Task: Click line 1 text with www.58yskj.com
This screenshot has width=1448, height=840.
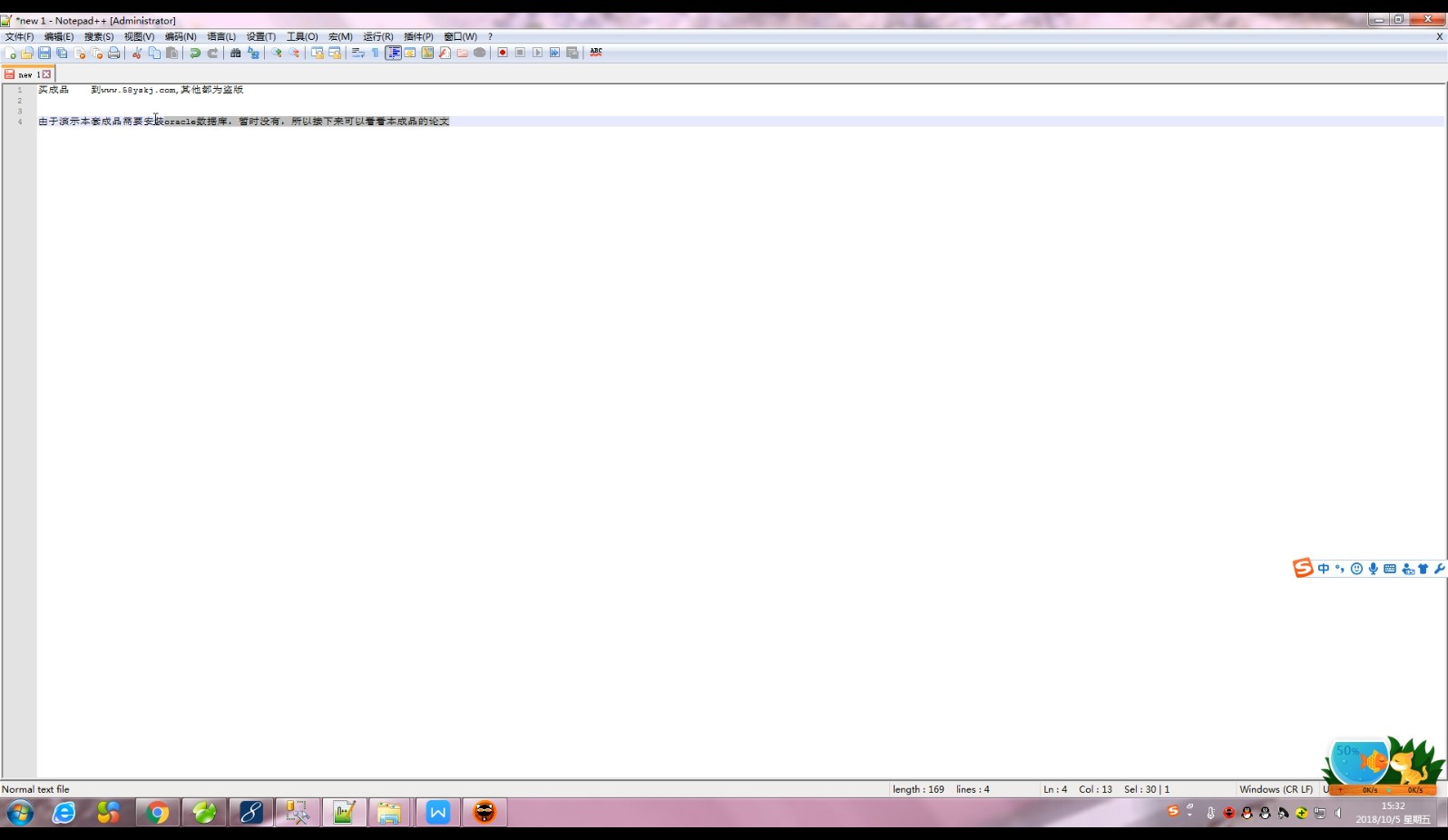Action: point(141,90)
